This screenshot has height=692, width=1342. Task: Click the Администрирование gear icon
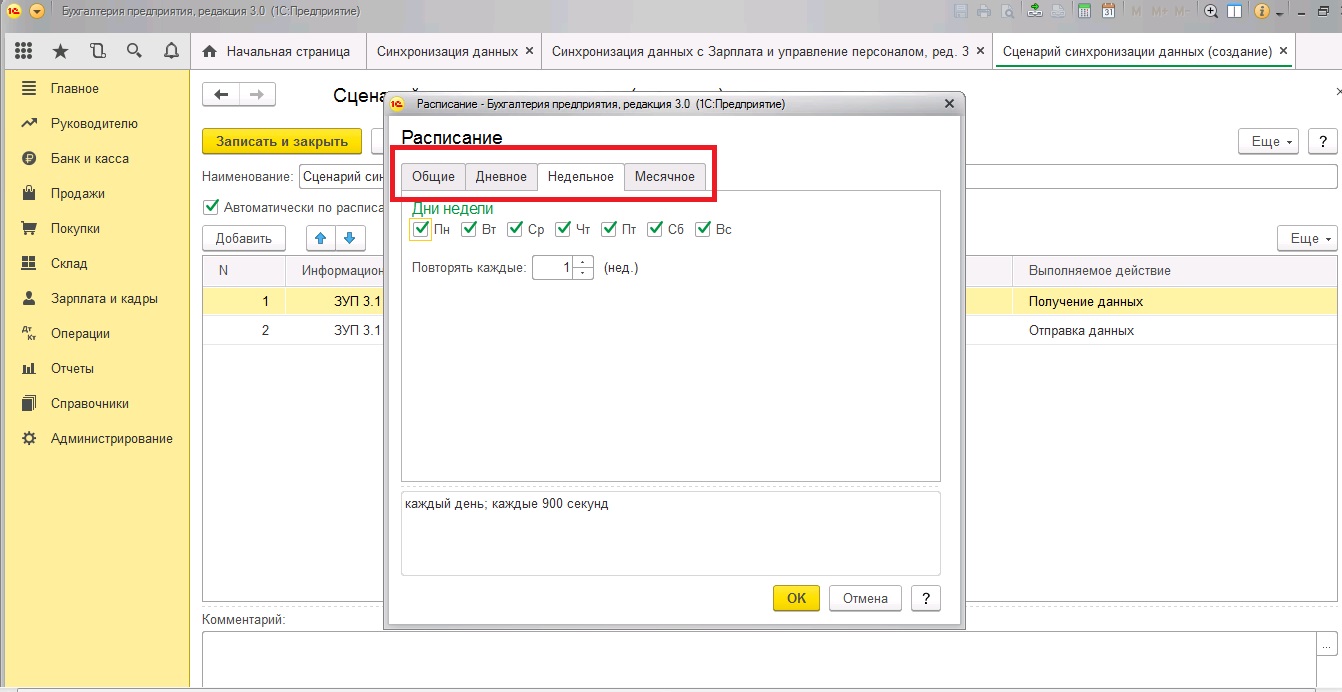pyautogui.click(x=29, y=438)
